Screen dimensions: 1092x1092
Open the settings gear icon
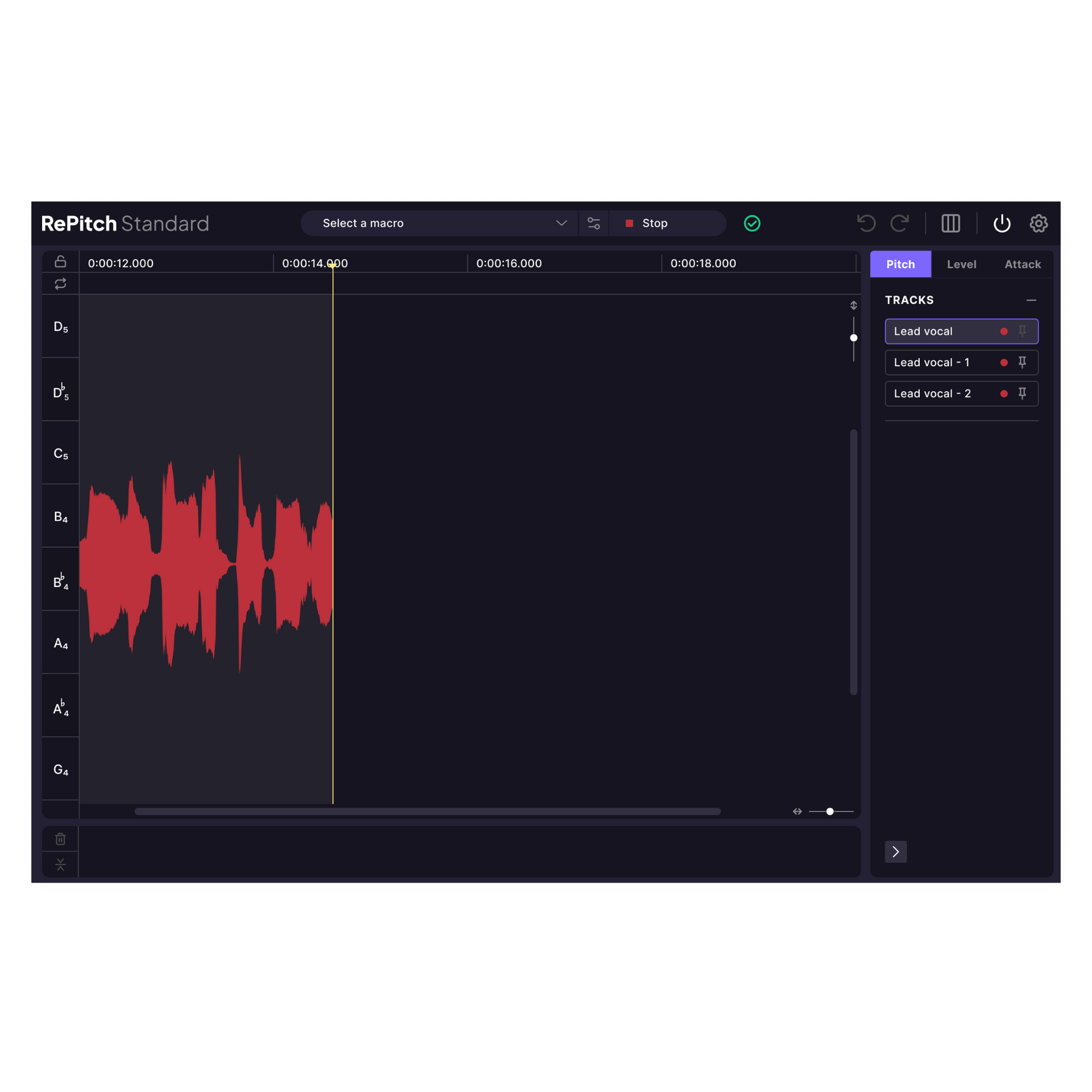[1038, 223]
